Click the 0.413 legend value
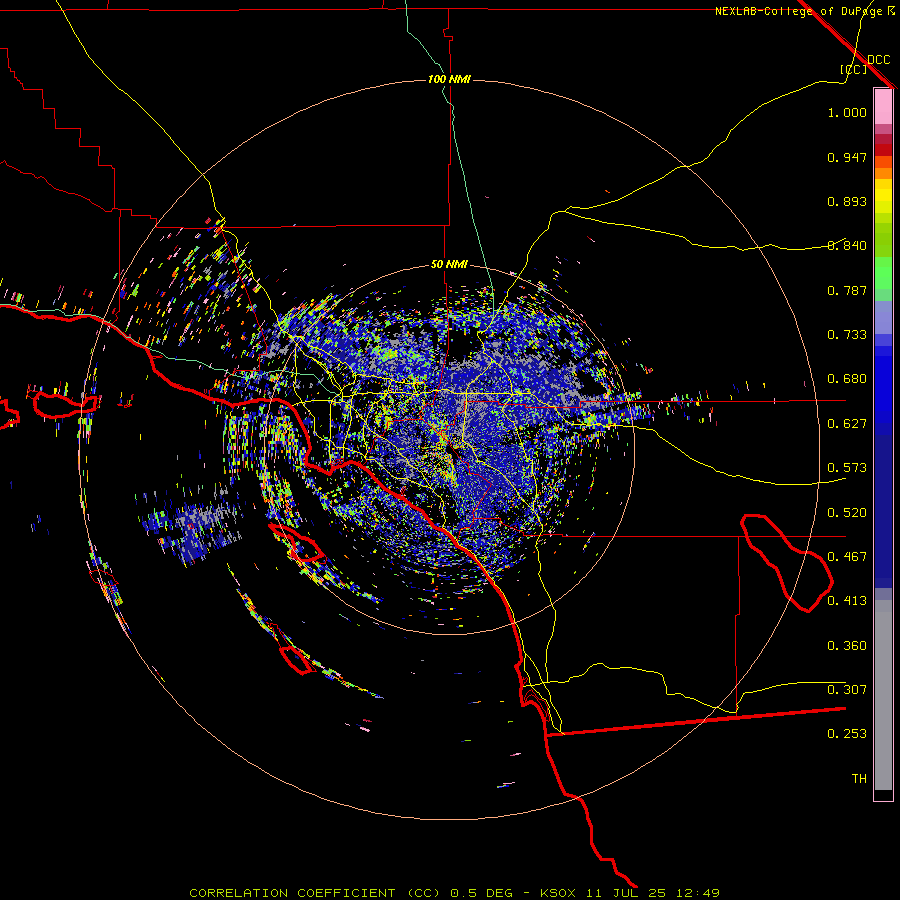This screenshot has width=900, height=900. pyautogui.click(x=847, y=601)
